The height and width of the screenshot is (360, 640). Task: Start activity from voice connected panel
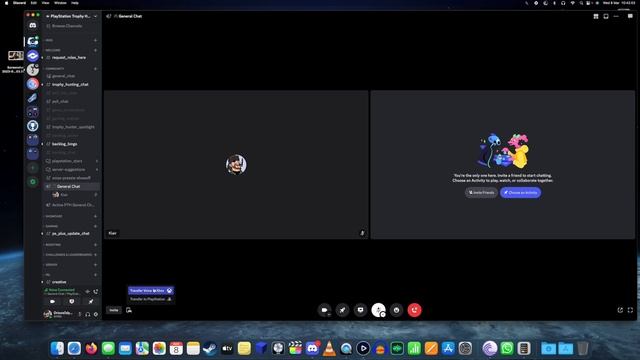(x=91, y=302)
